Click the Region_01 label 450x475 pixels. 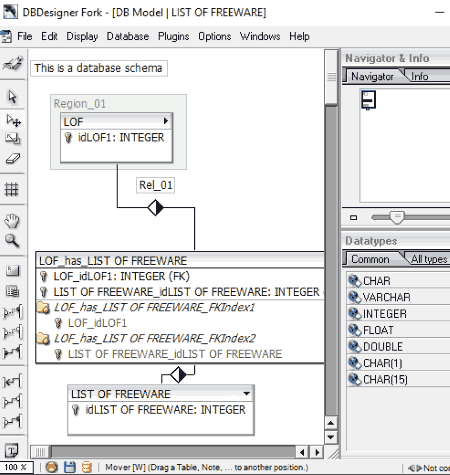(x=80, y=104)
